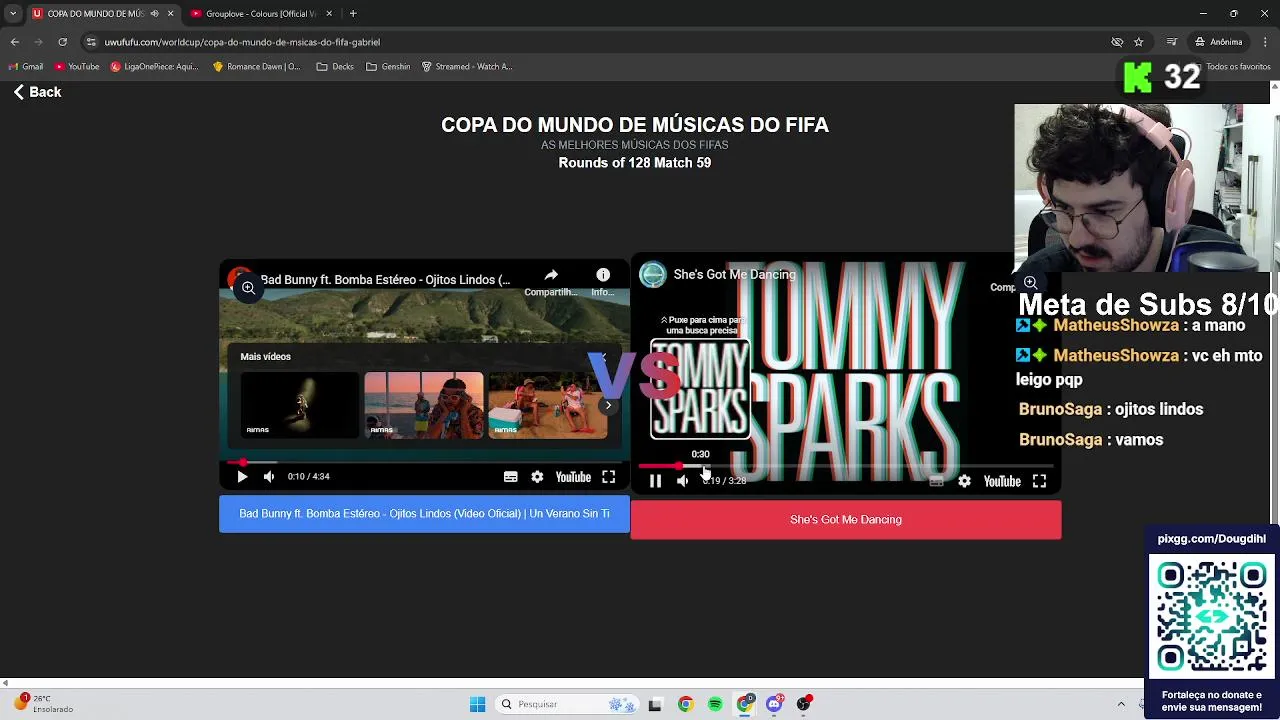This screenshot has height=720, width=1280.
Task: Open Bad Bunny video on YouTube logo
Action: click(573, 477)
